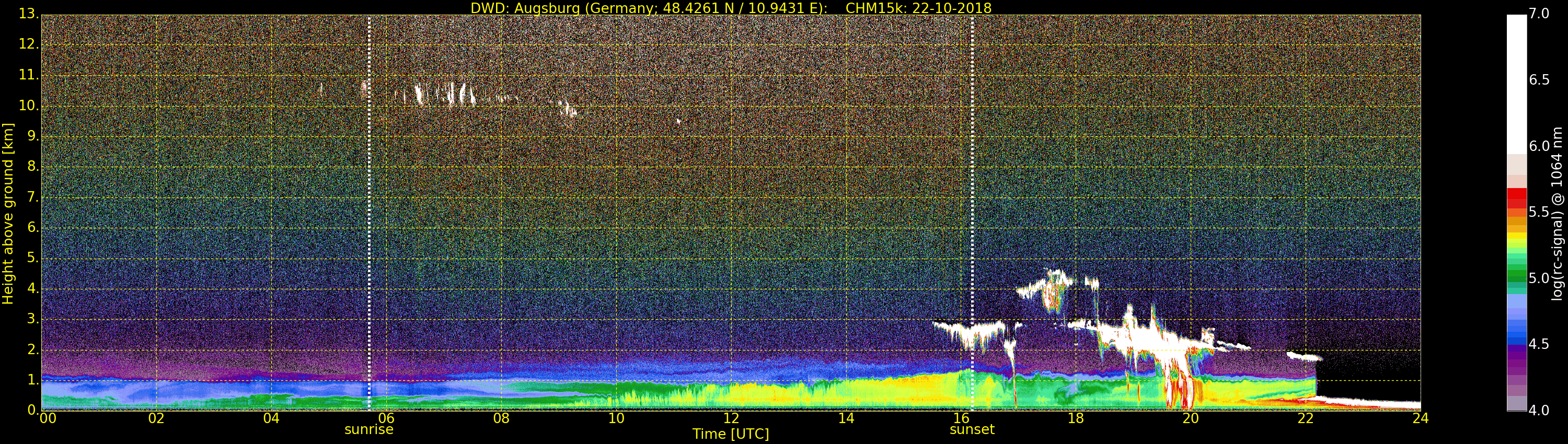This screenshot has width=1568, height=444.
Task: Select the "4.5" colorbar tick label
Action: (x=1539, y=344)
